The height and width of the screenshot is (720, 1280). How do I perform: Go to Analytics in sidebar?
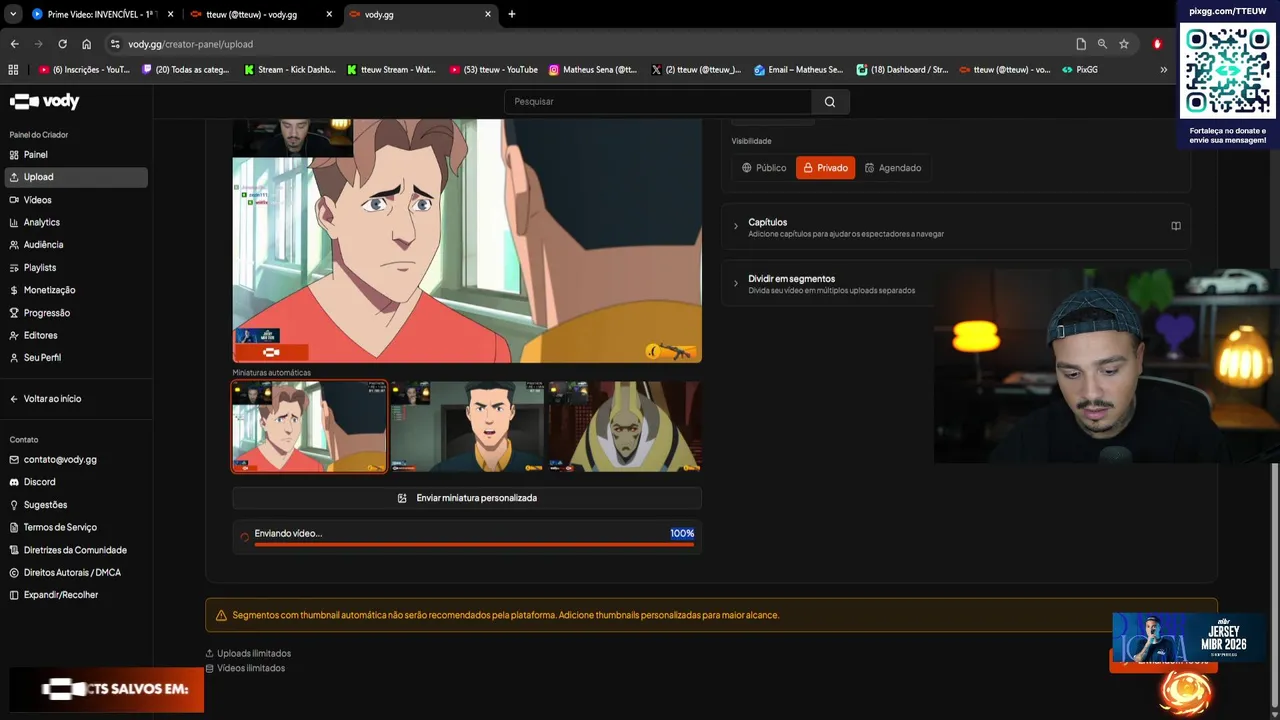coord(76,222)
